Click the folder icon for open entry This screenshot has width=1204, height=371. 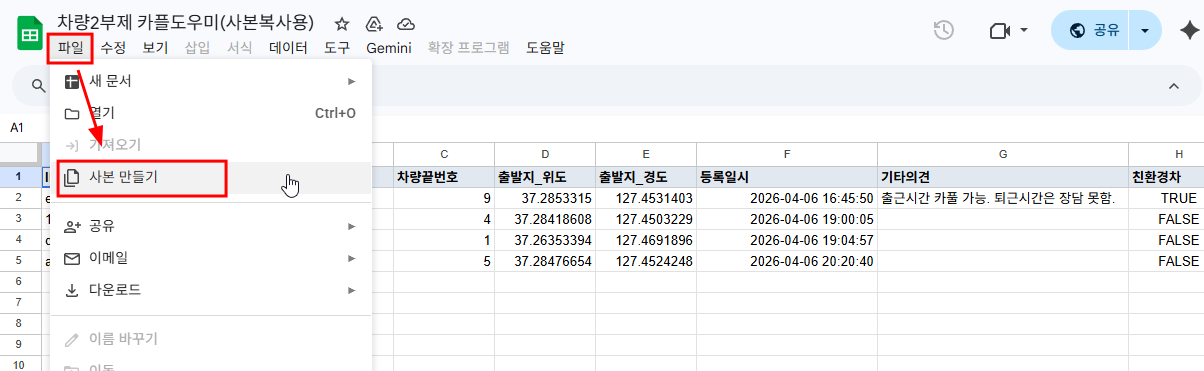click(x=72, y=113)
